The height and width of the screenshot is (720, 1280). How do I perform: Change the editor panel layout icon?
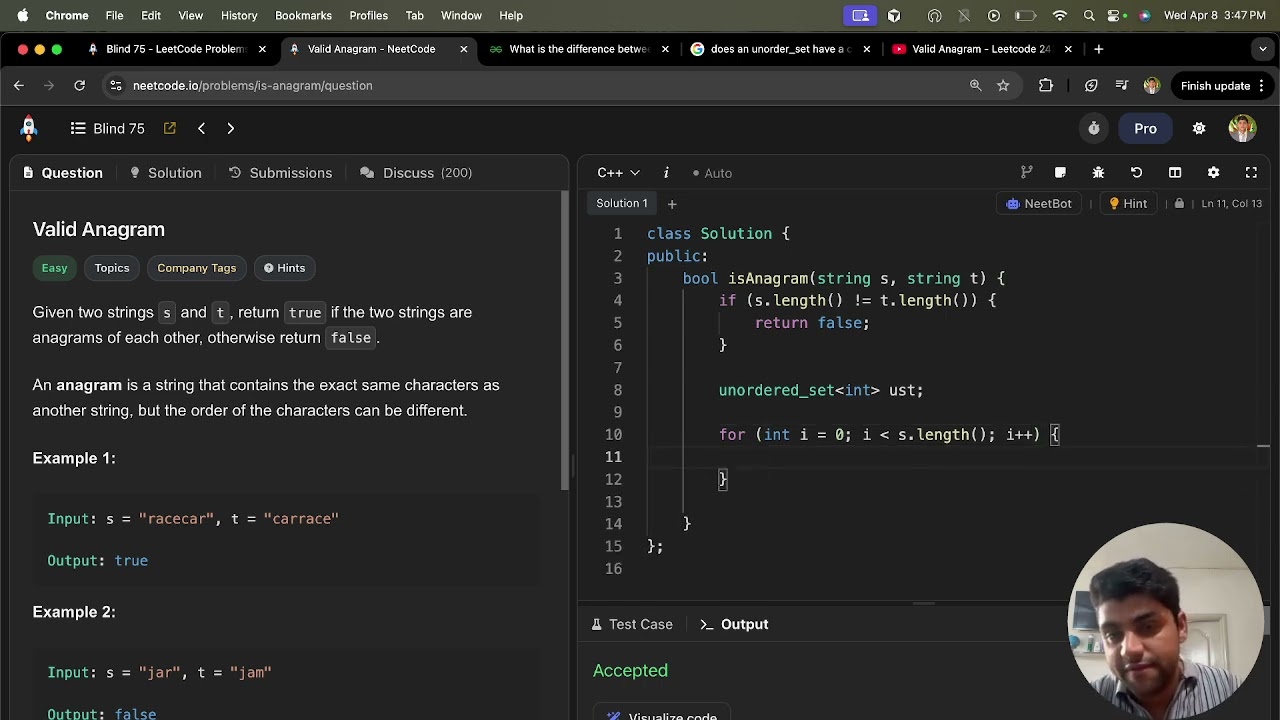1175,173
